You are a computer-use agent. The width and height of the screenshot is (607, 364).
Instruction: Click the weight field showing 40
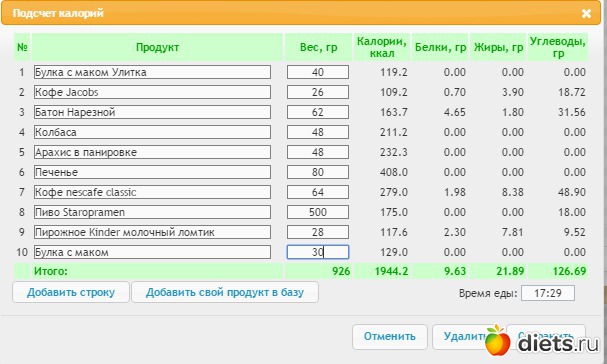pyautogui.click(x=318, y=72)
